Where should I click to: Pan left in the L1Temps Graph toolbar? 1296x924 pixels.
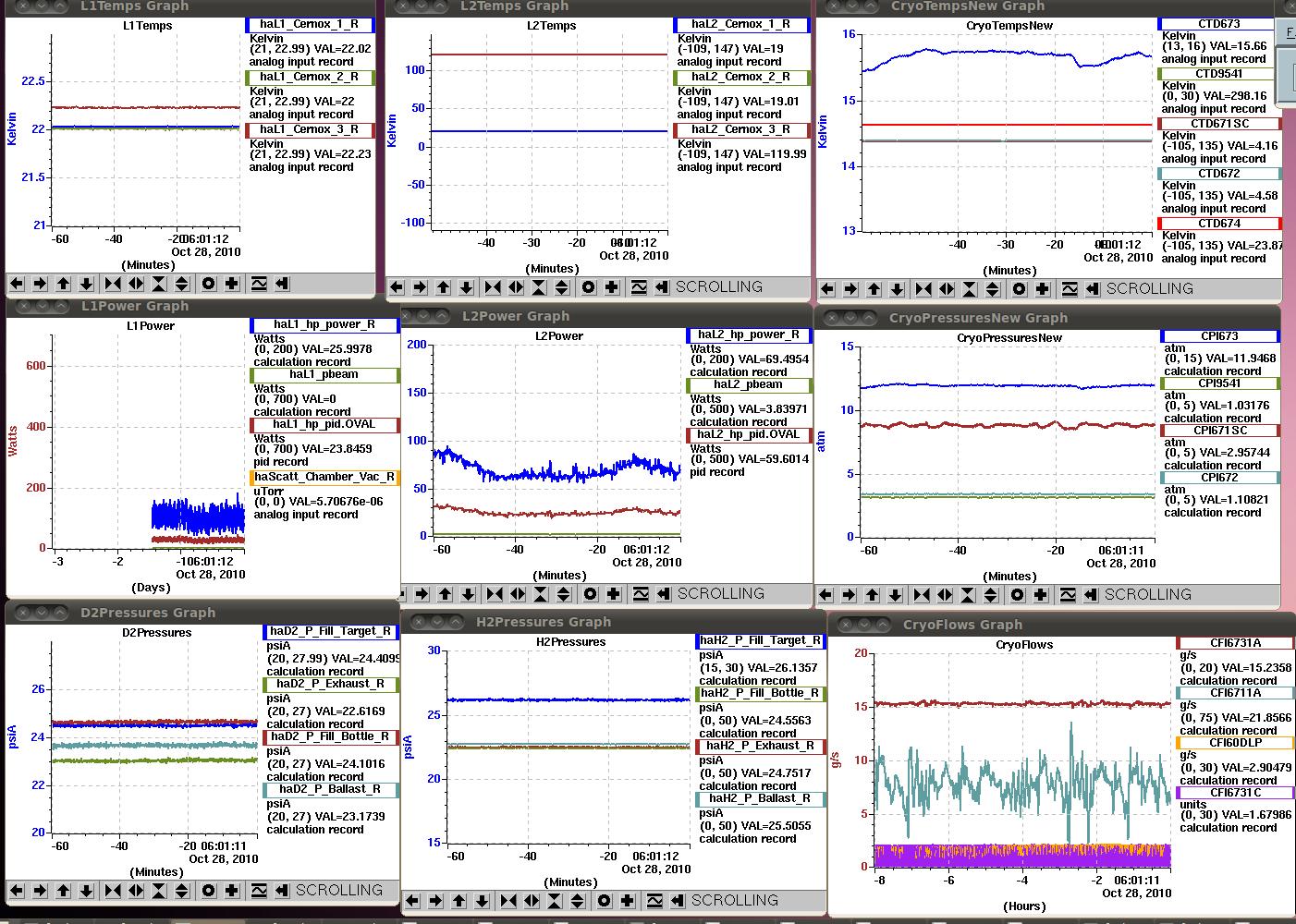[x=17, y=284]
